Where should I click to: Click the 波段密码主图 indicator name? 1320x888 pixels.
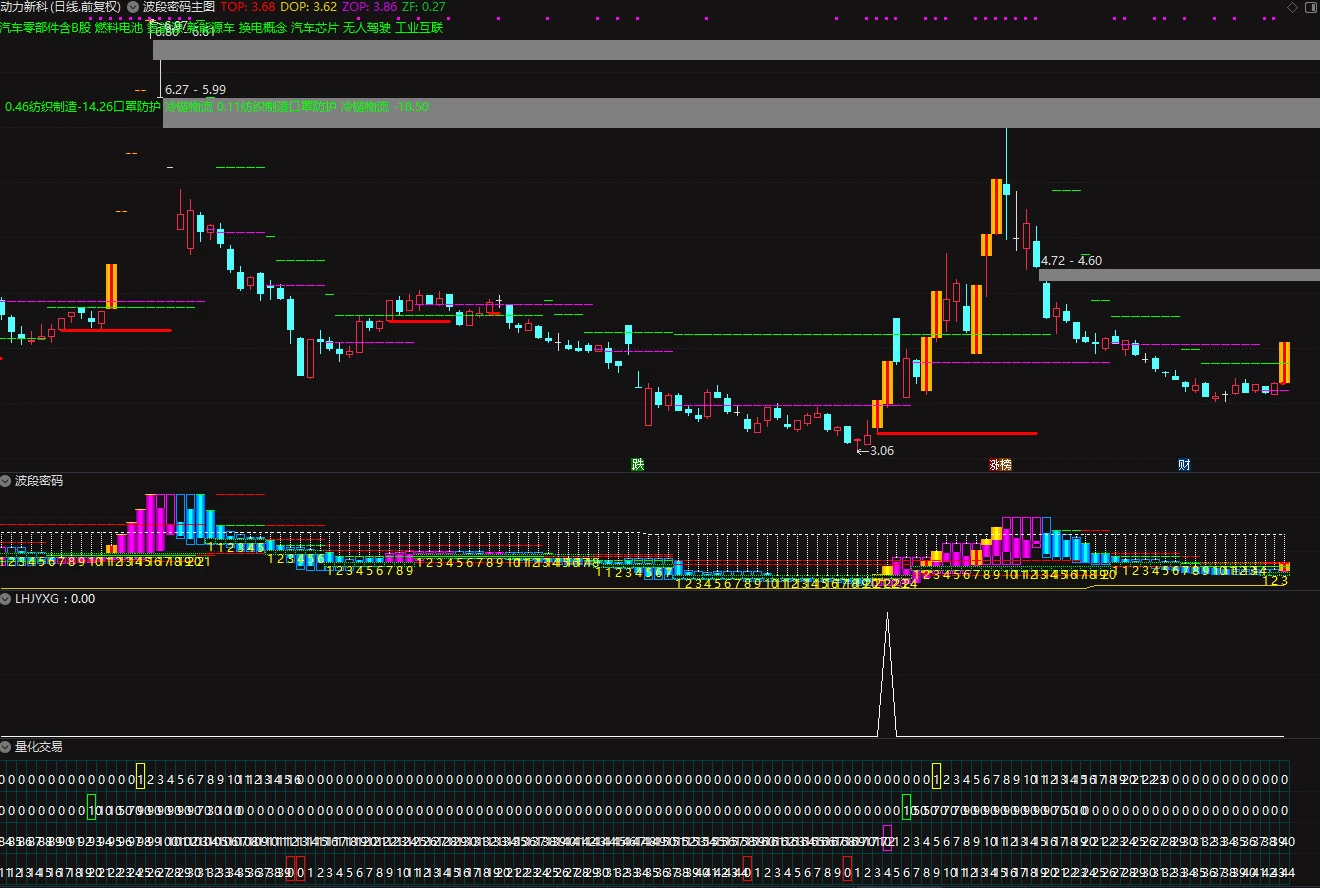pyautogui.click(x=178, y=6)
